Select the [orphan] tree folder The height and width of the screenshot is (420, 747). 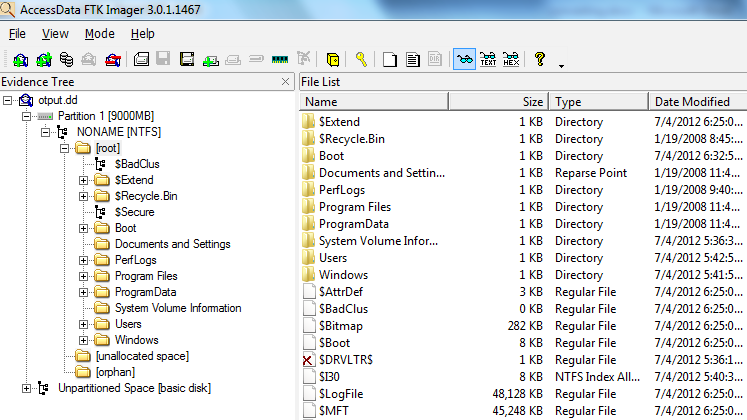pos(115,372)
